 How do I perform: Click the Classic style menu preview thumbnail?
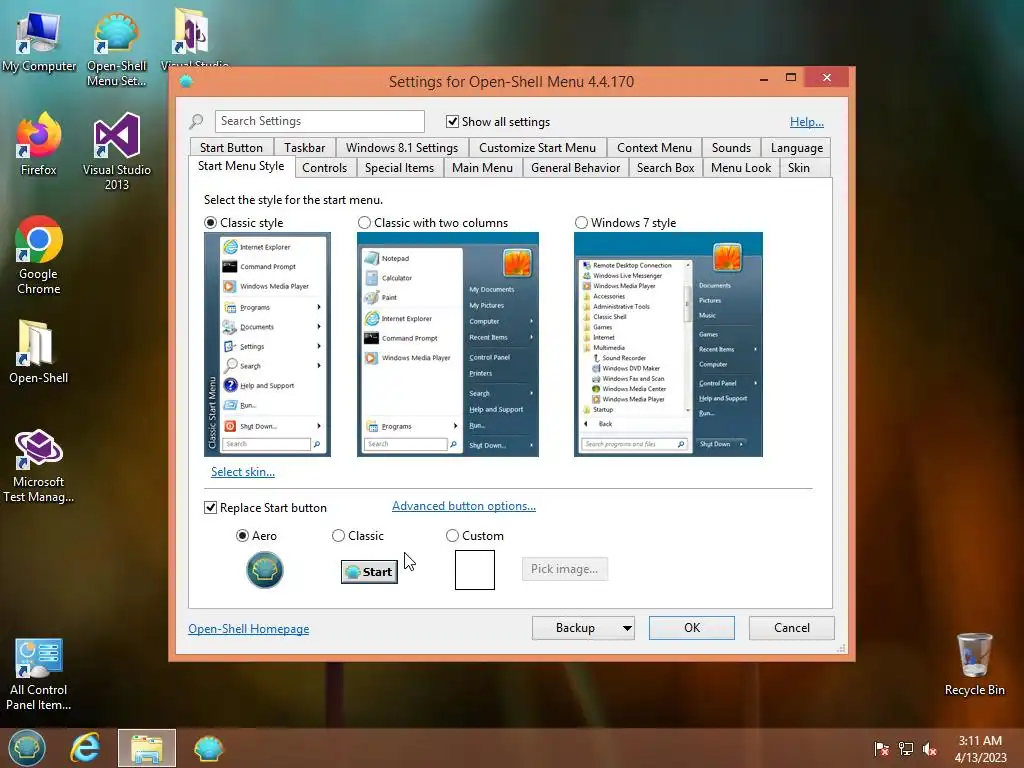(267, 344)
